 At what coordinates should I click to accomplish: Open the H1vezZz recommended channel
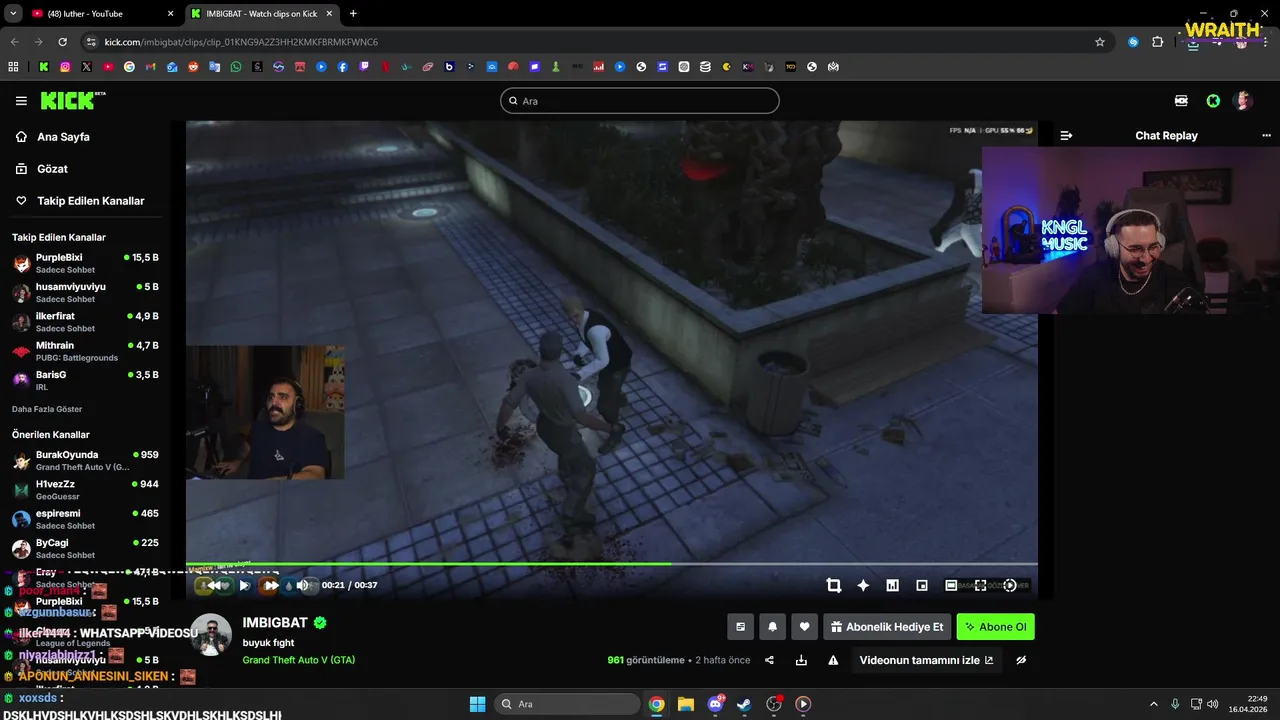point(84,490)
